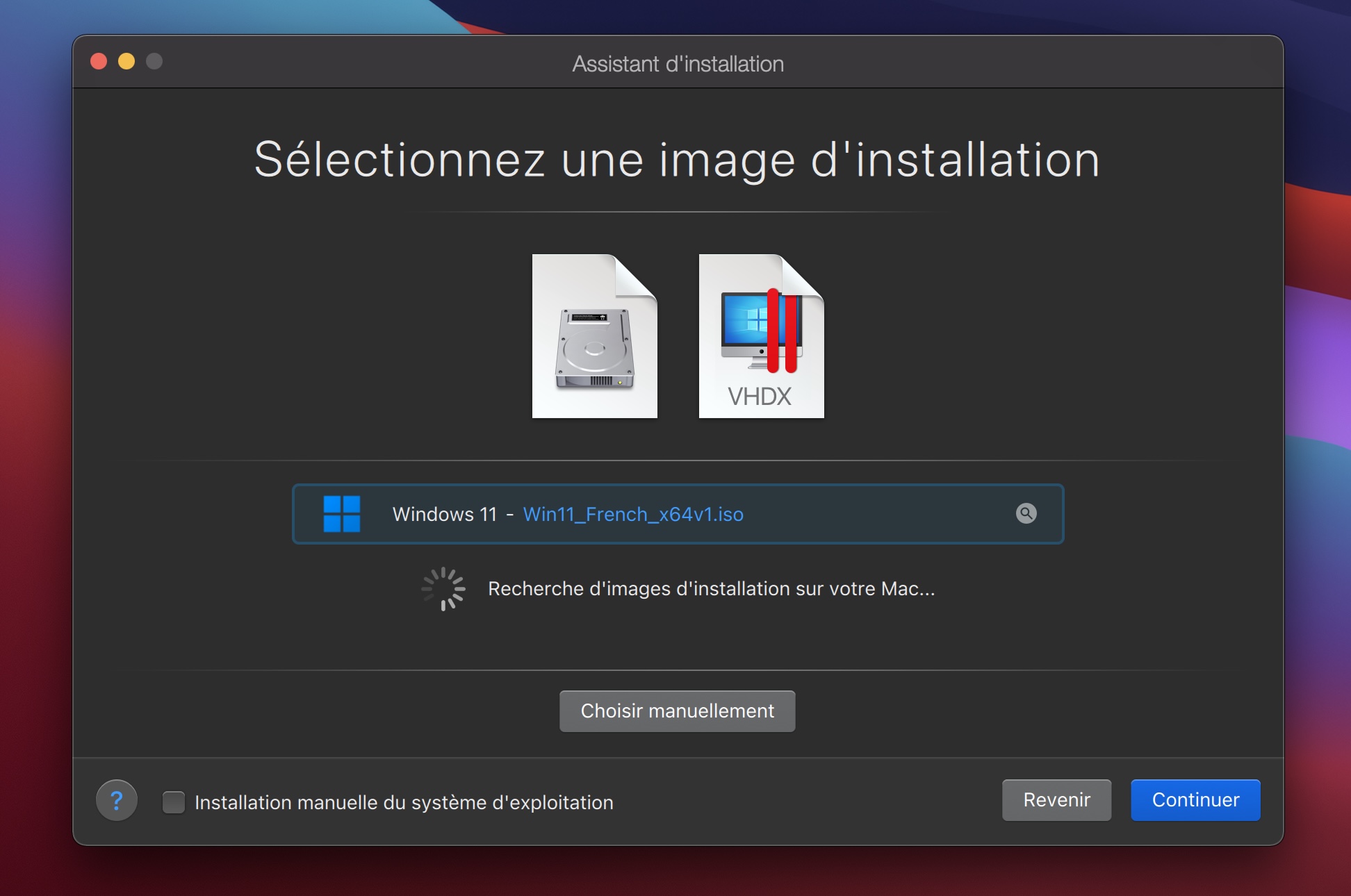Viewport: 1351px width, 896px height.
Task: Click the "Sélectionnez une image d'installation" heading
Action: [677, 160]
